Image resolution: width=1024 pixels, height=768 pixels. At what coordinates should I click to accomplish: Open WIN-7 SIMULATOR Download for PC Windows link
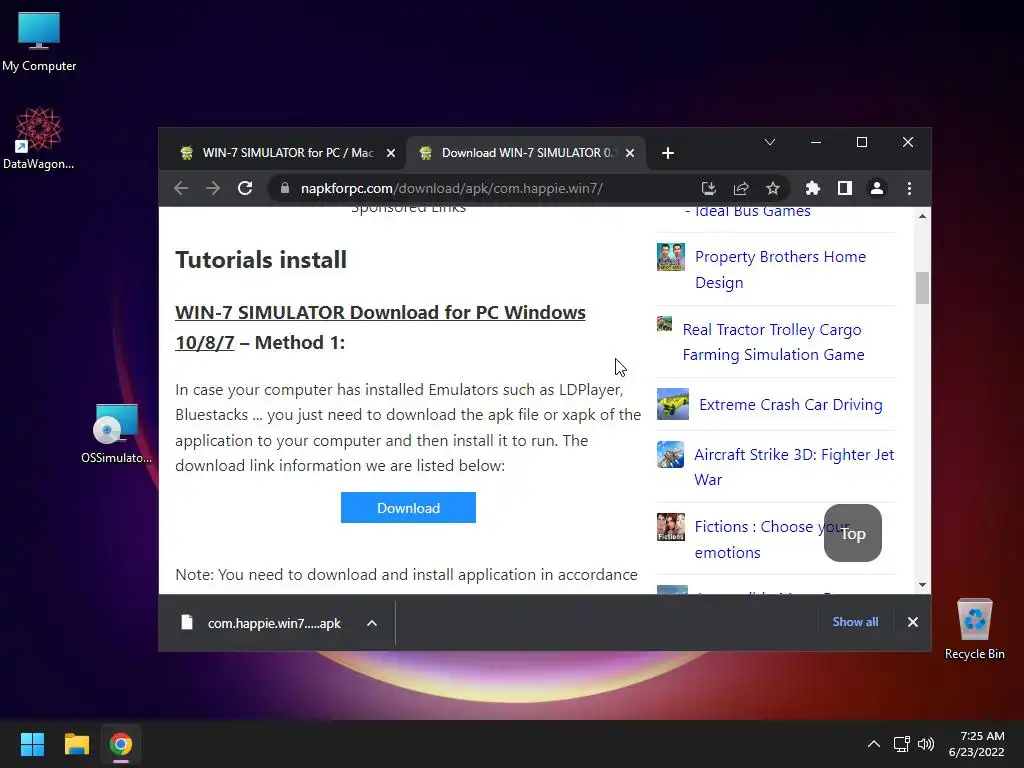380,327
